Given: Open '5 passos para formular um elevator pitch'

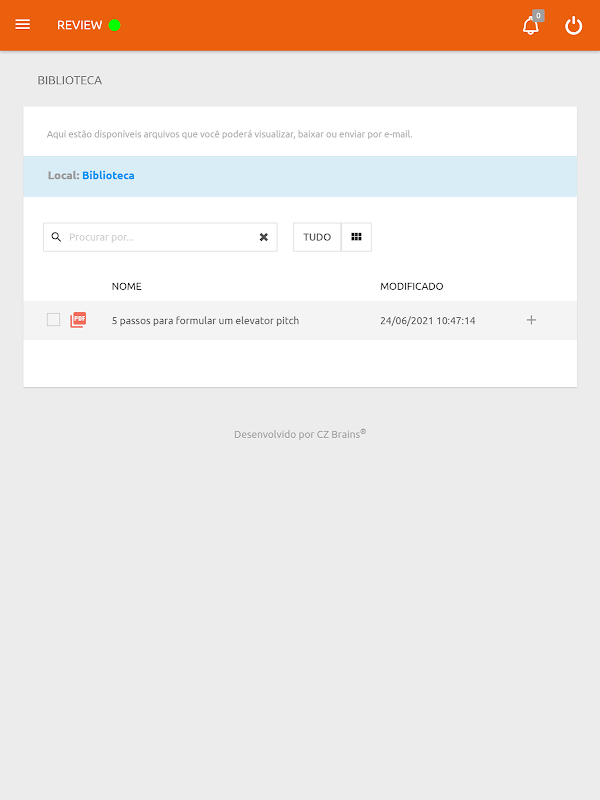Looking at the screenshot, I should coord(205,320).
